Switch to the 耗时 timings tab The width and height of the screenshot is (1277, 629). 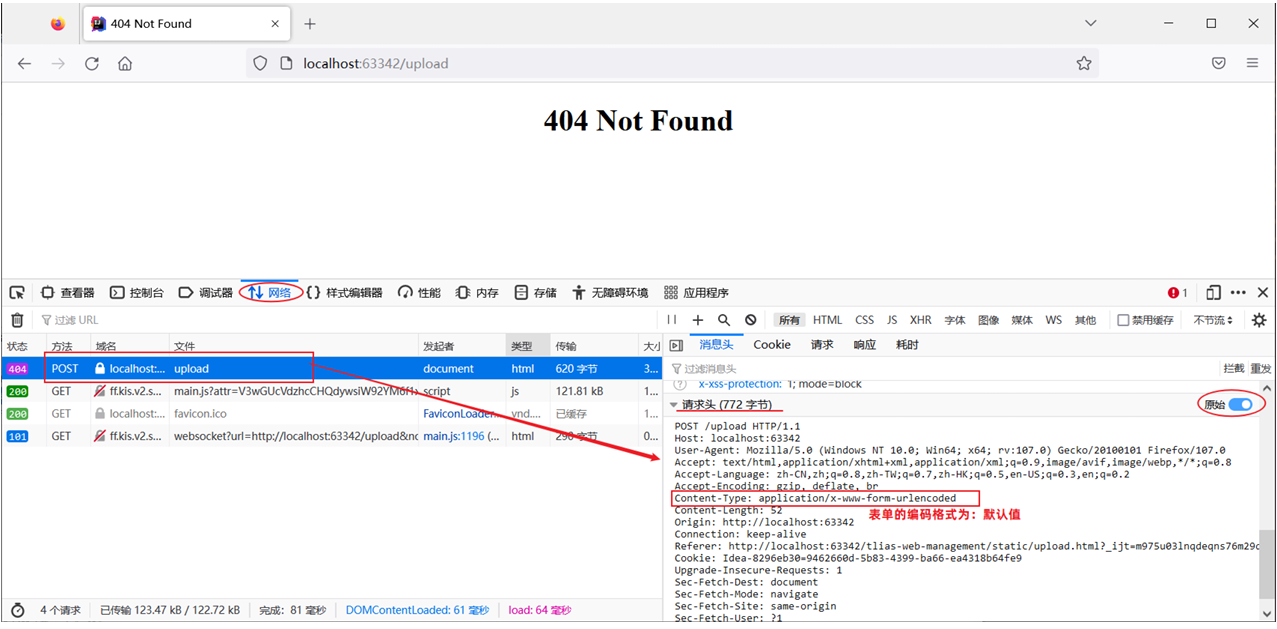(907, 345)
